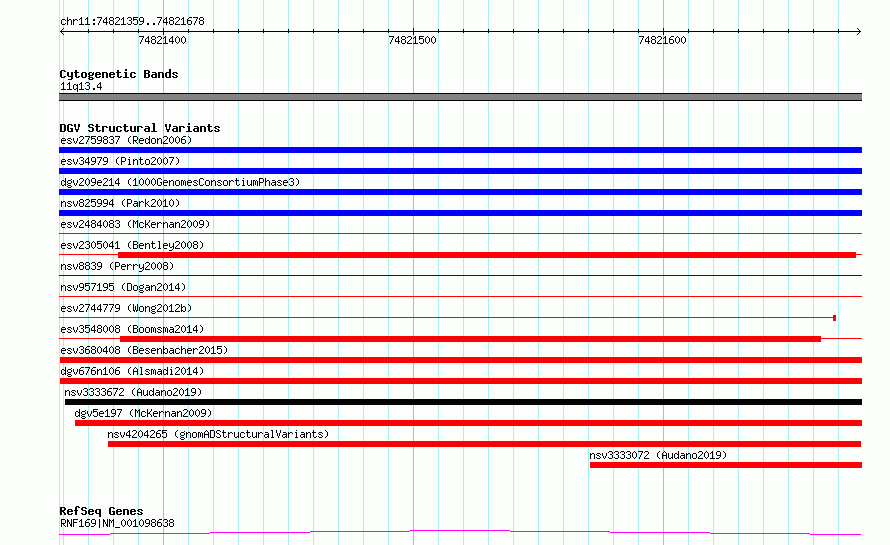
Task: Open the esv34979 (Pinto2007) variant label
Action: point(120,161)
